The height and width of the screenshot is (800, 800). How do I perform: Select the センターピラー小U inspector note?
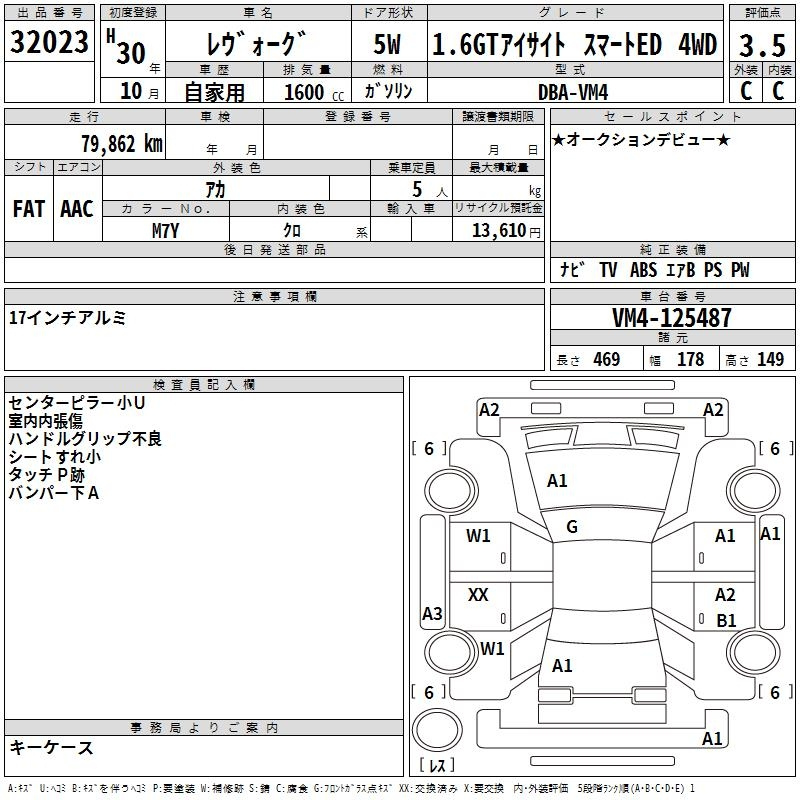[x=76, y=403]
